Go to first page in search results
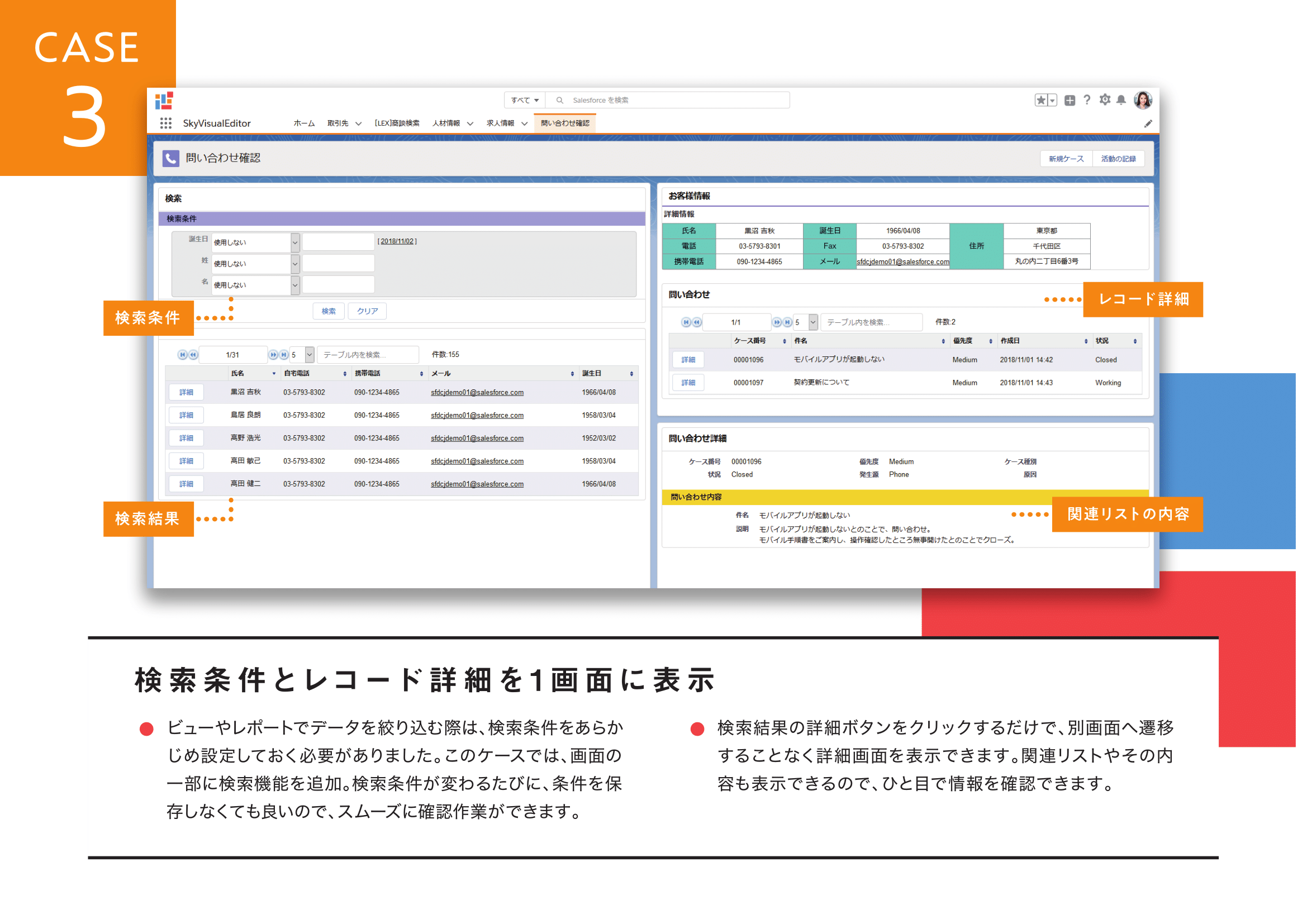 [182, 355]
